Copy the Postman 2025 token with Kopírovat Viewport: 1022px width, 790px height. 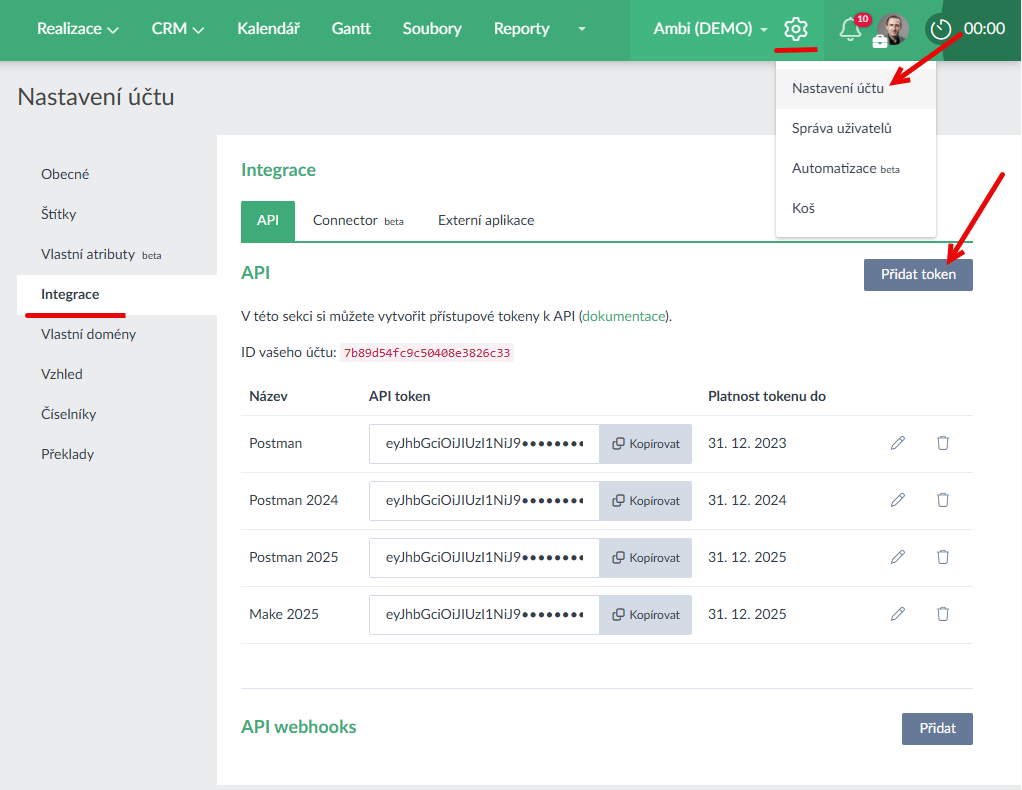pyautogui.click(x=645, y=557)
